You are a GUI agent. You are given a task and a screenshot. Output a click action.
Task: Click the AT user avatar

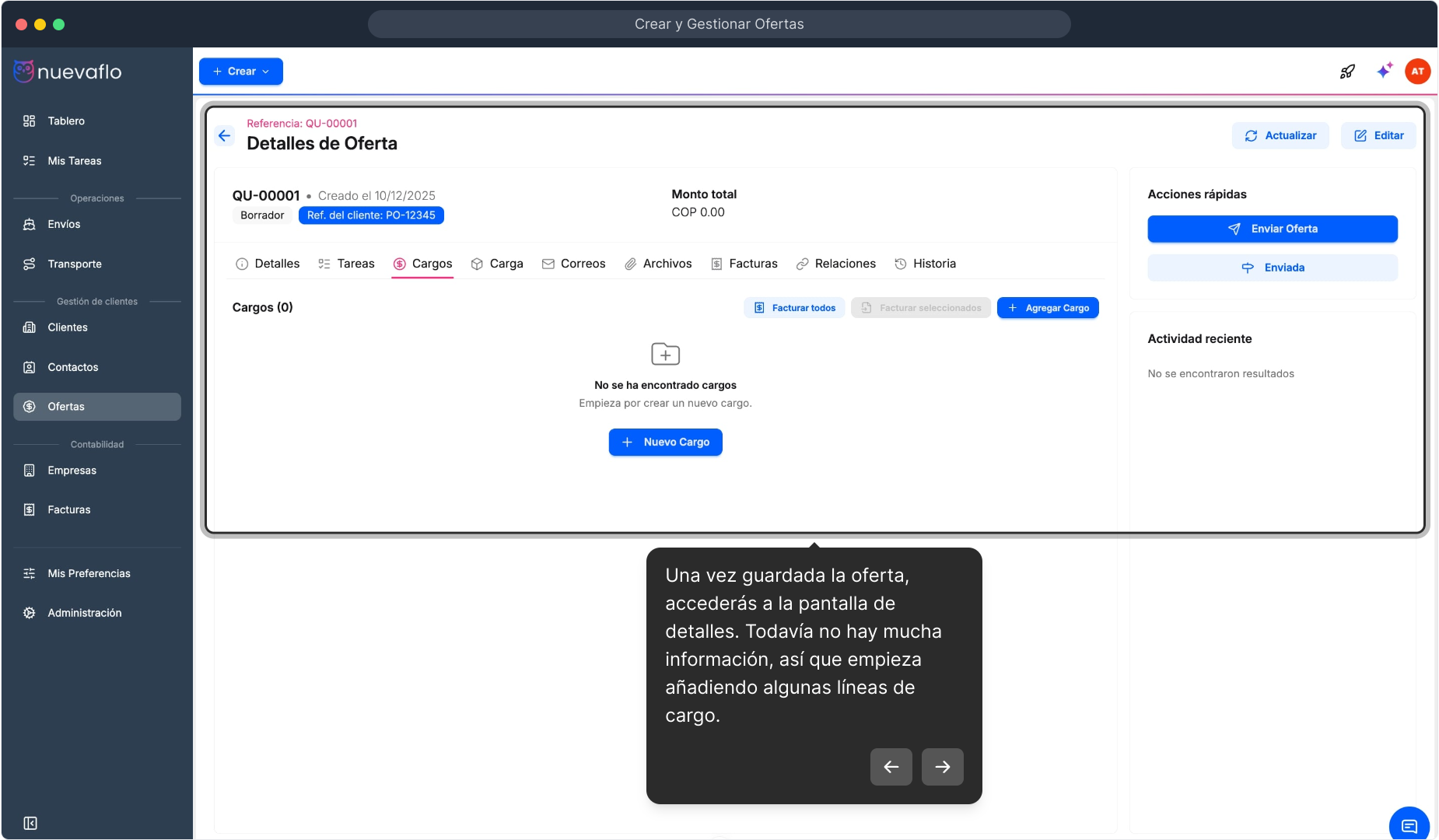[x=1417, y=72]
